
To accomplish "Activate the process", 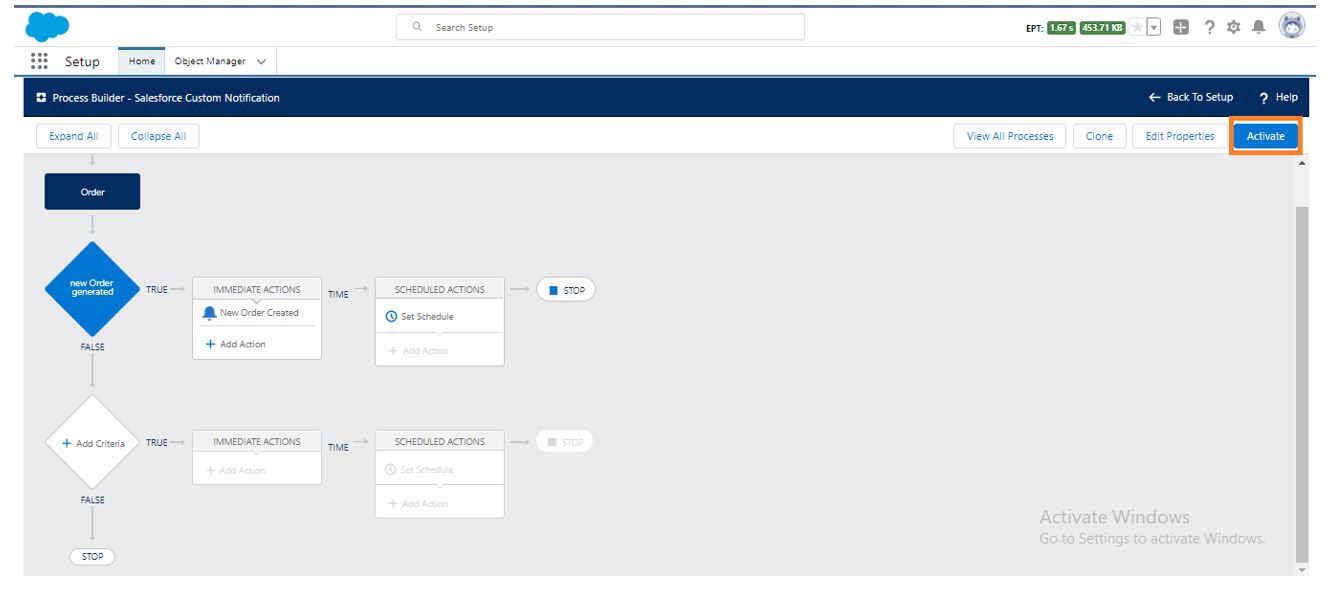I will coord(1265,136).
